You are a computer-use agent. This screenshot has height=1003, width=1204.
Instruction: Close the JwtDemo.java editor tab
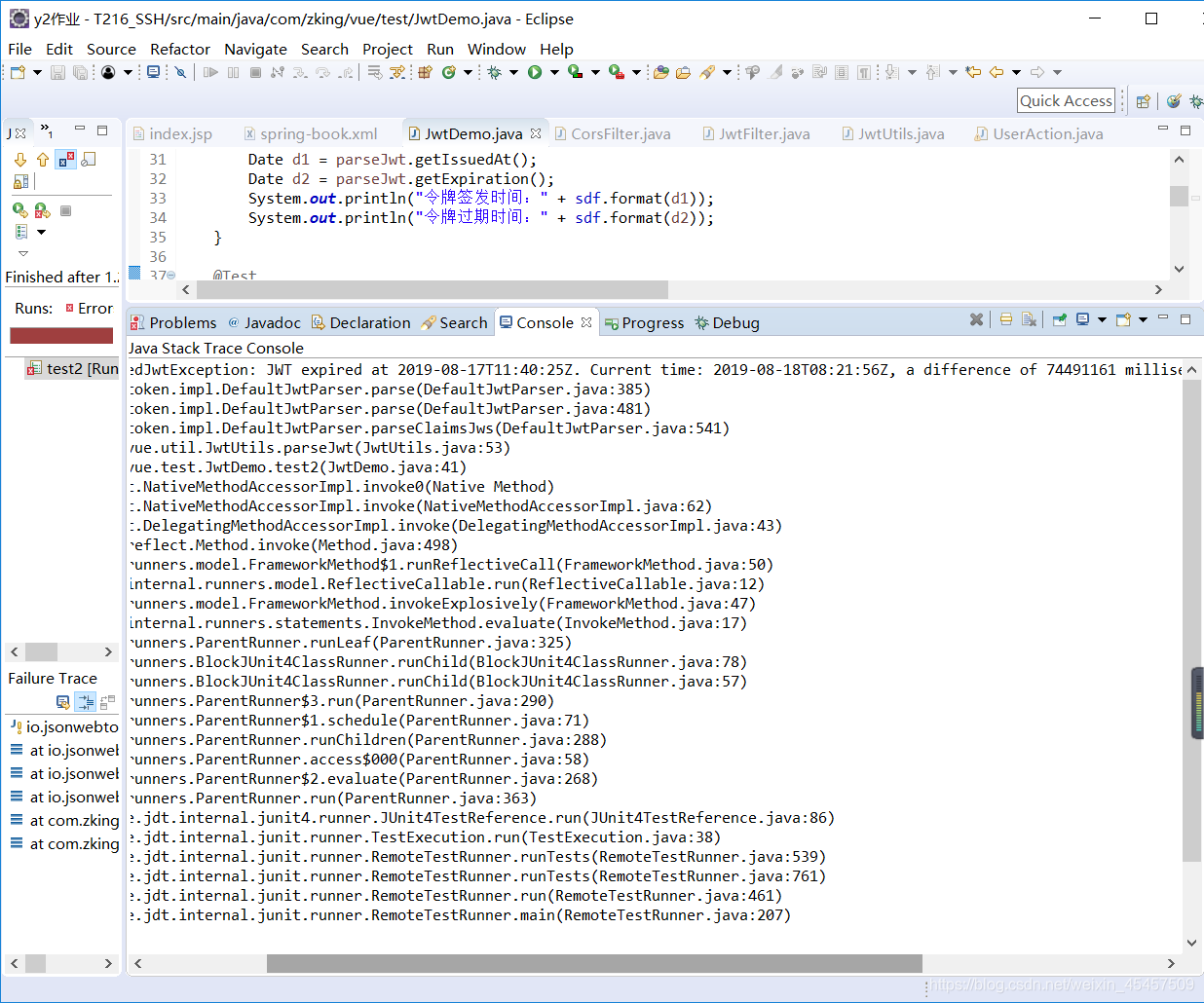535,133
